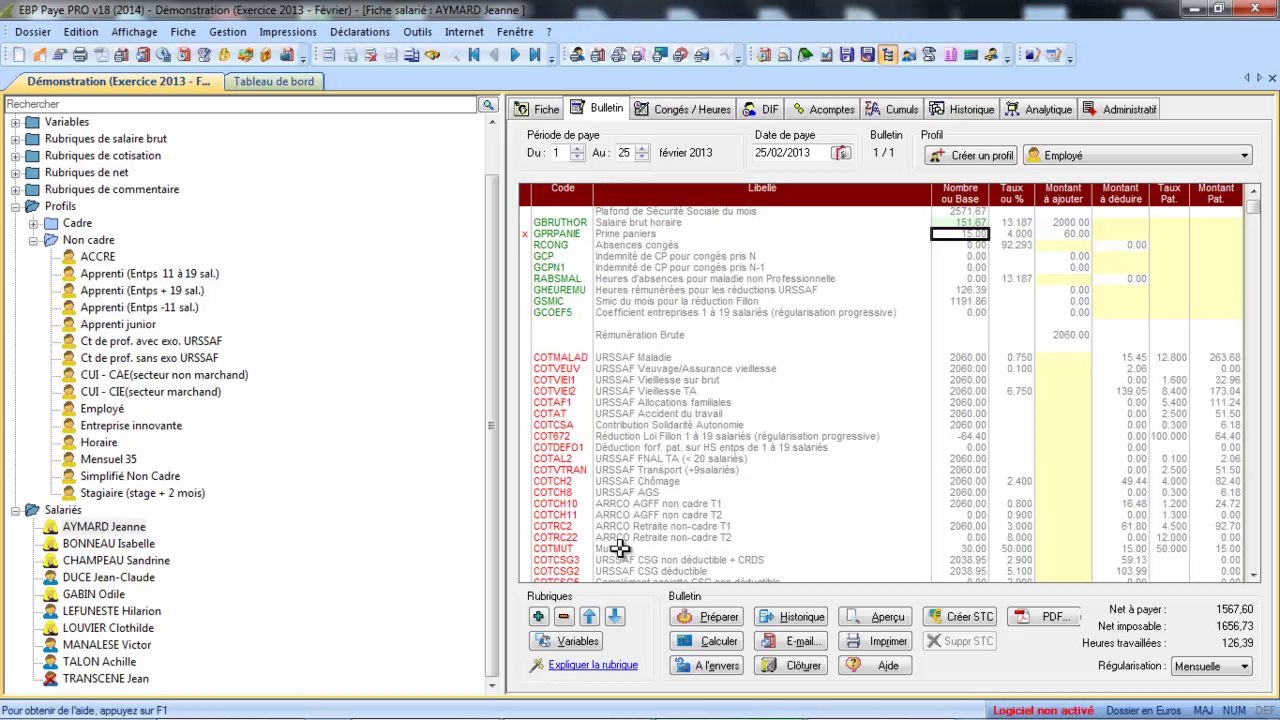Click the Rubriques de net folder icon
The height and width of the screenshot is (720, 1280).
click(33, 173)
